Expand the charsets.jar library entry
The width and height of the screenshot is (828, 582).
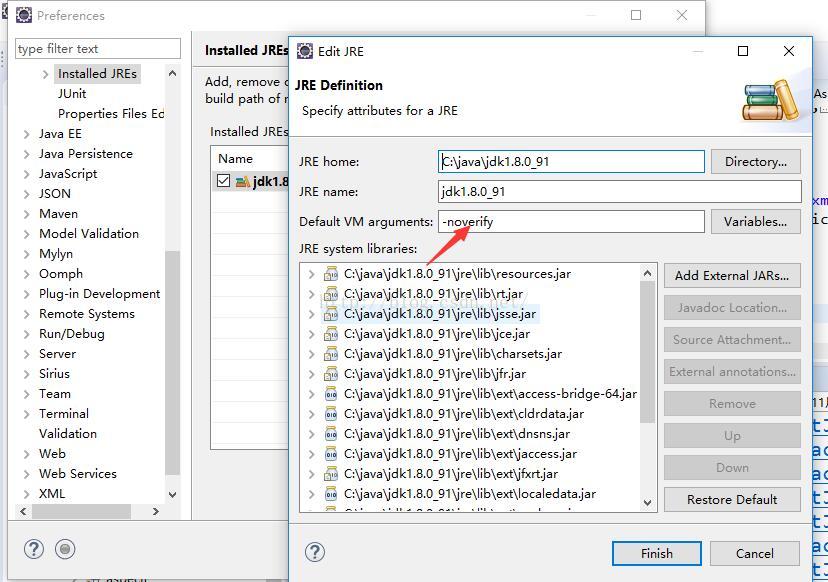point(312,354)
